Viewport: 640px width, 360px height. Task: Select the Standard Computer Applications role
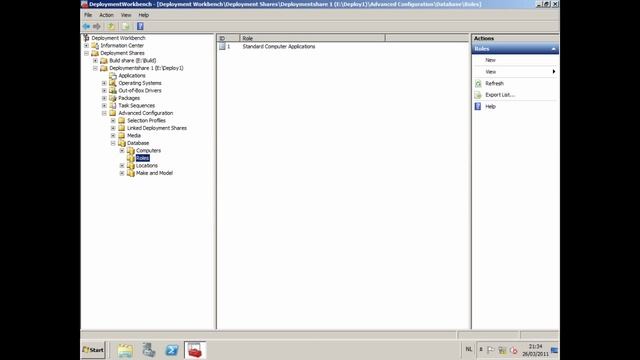click(279, 47)
